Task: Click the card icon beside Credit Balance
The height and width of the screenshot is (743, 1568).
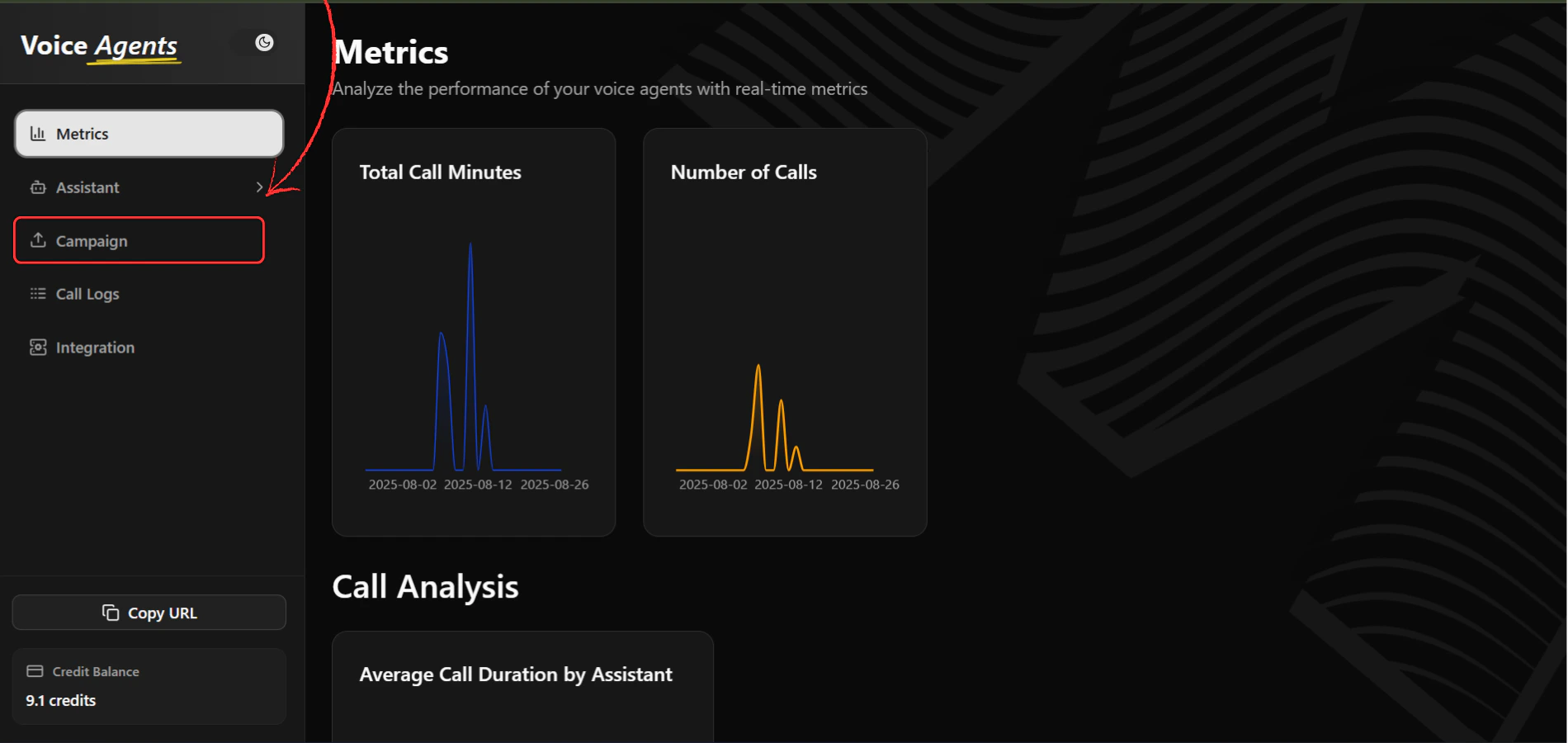Action: [x=34, y=671]
